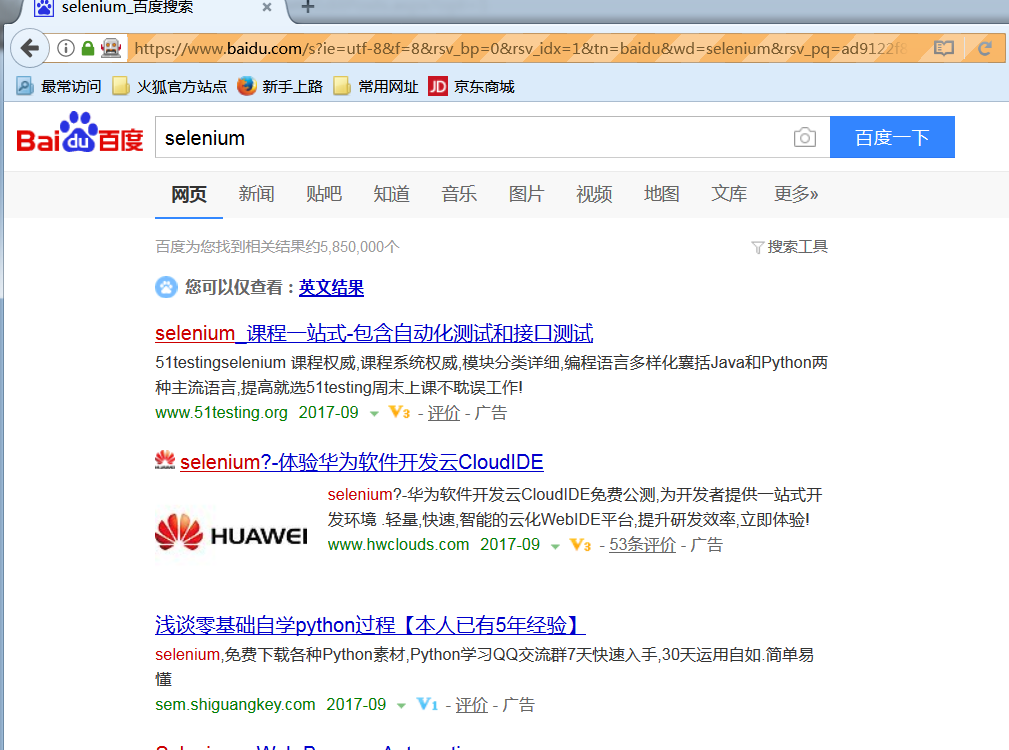
Task: Expand the dropdown arrow after hwclouds.com 2017-09
Action: tap(555, 546)
